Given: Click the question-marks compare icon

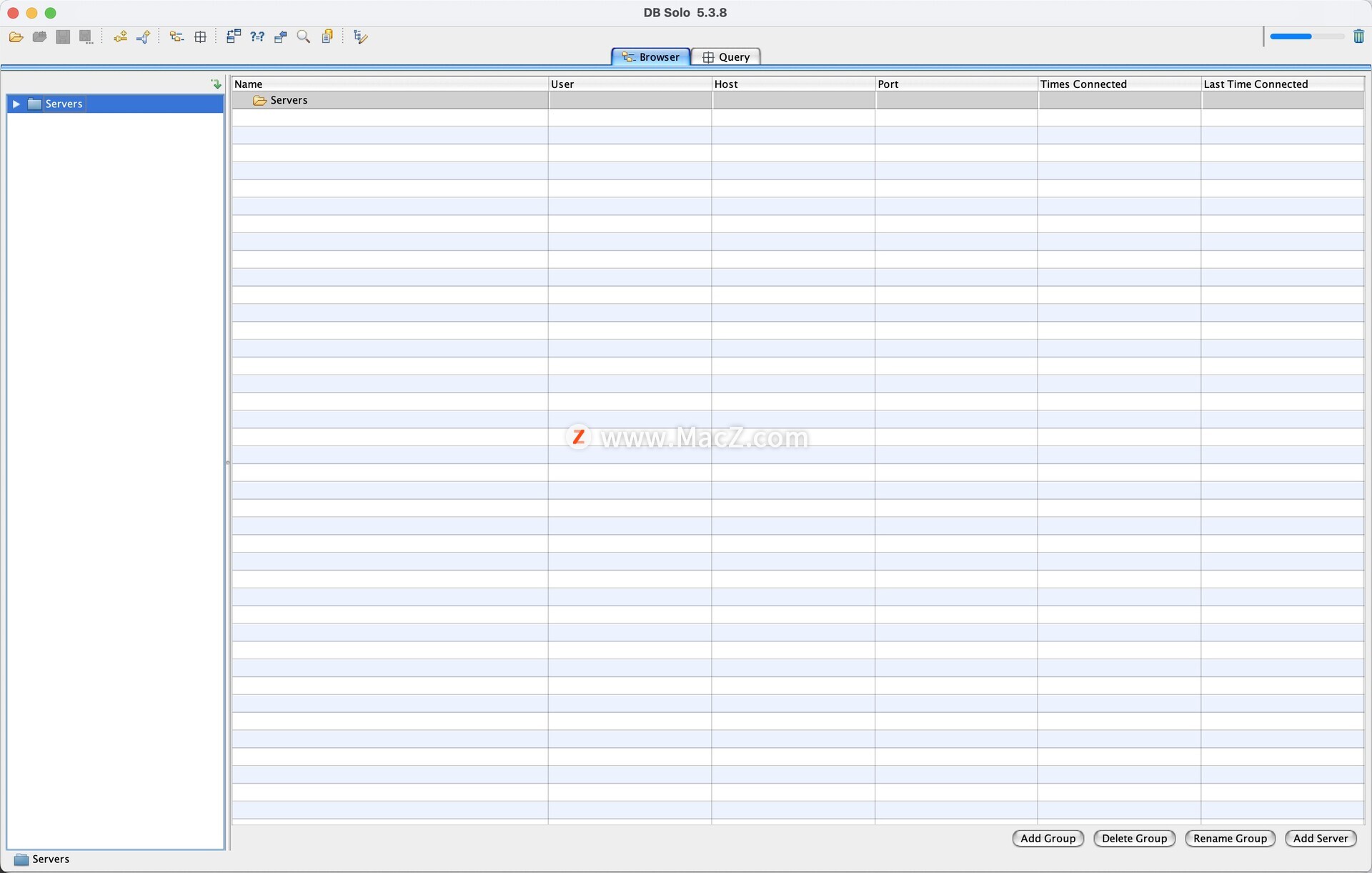Looking at the screenshot, I should tap(257, 36).
